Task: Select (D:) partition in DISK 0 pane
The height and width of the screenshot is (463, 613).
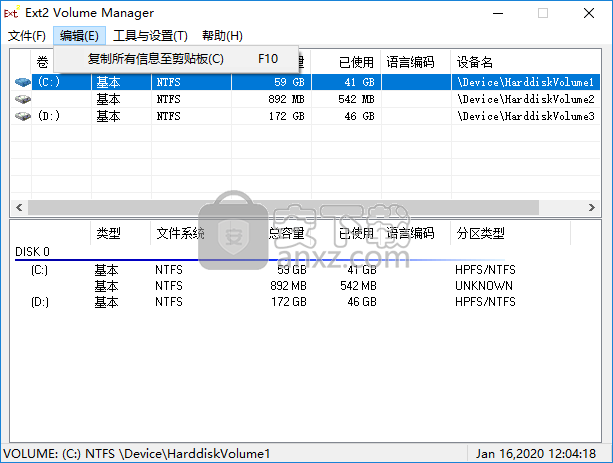Action: (39, 302)
